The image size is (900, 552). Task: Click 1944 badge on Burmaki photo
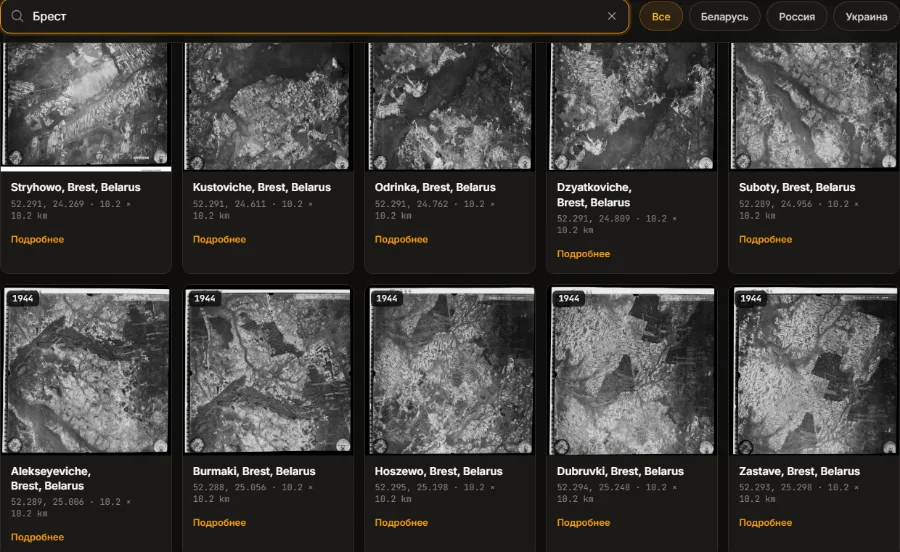click(x=204, y=298)
